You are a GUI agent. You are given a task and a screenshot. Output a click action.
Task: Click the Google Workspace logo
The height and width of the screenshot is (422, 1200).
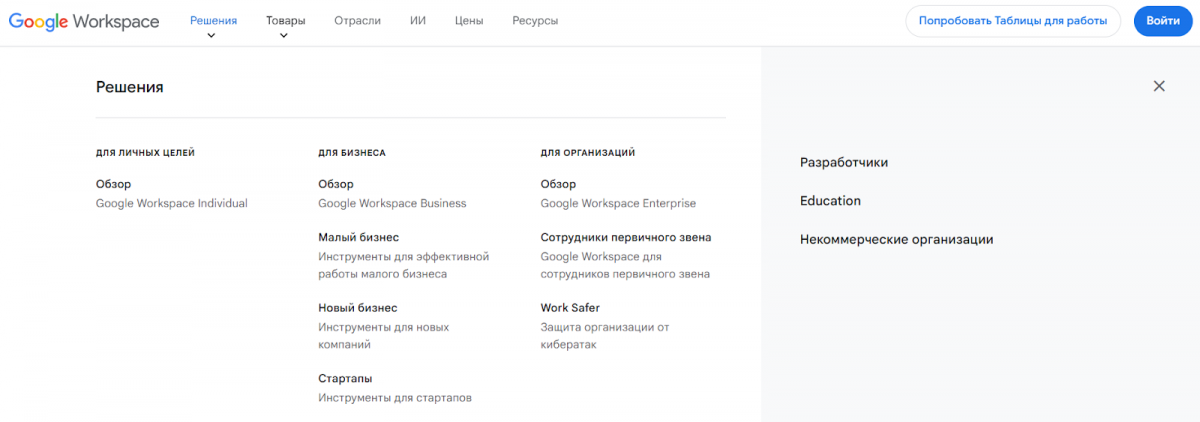[84, 21]
